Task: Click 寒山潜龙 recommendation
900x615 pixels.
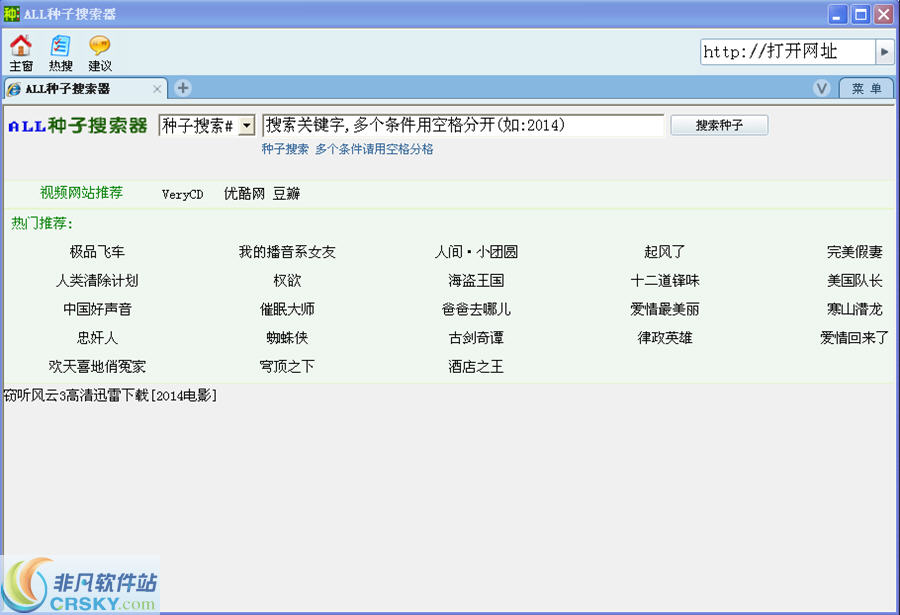Action: click(x=854, y=309)
